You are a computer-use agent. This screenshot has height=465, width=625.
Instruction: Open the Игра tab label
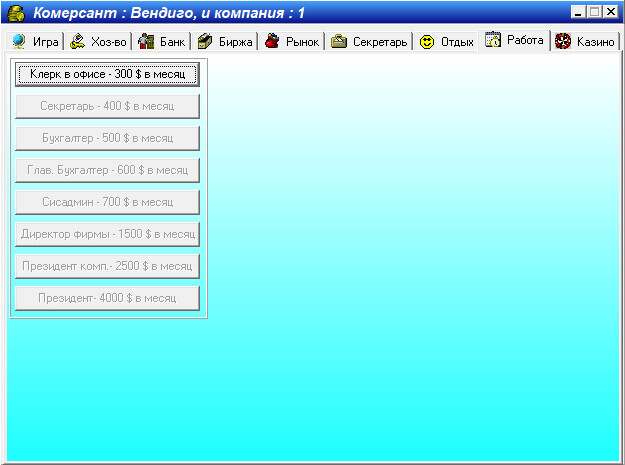point(45,42)
